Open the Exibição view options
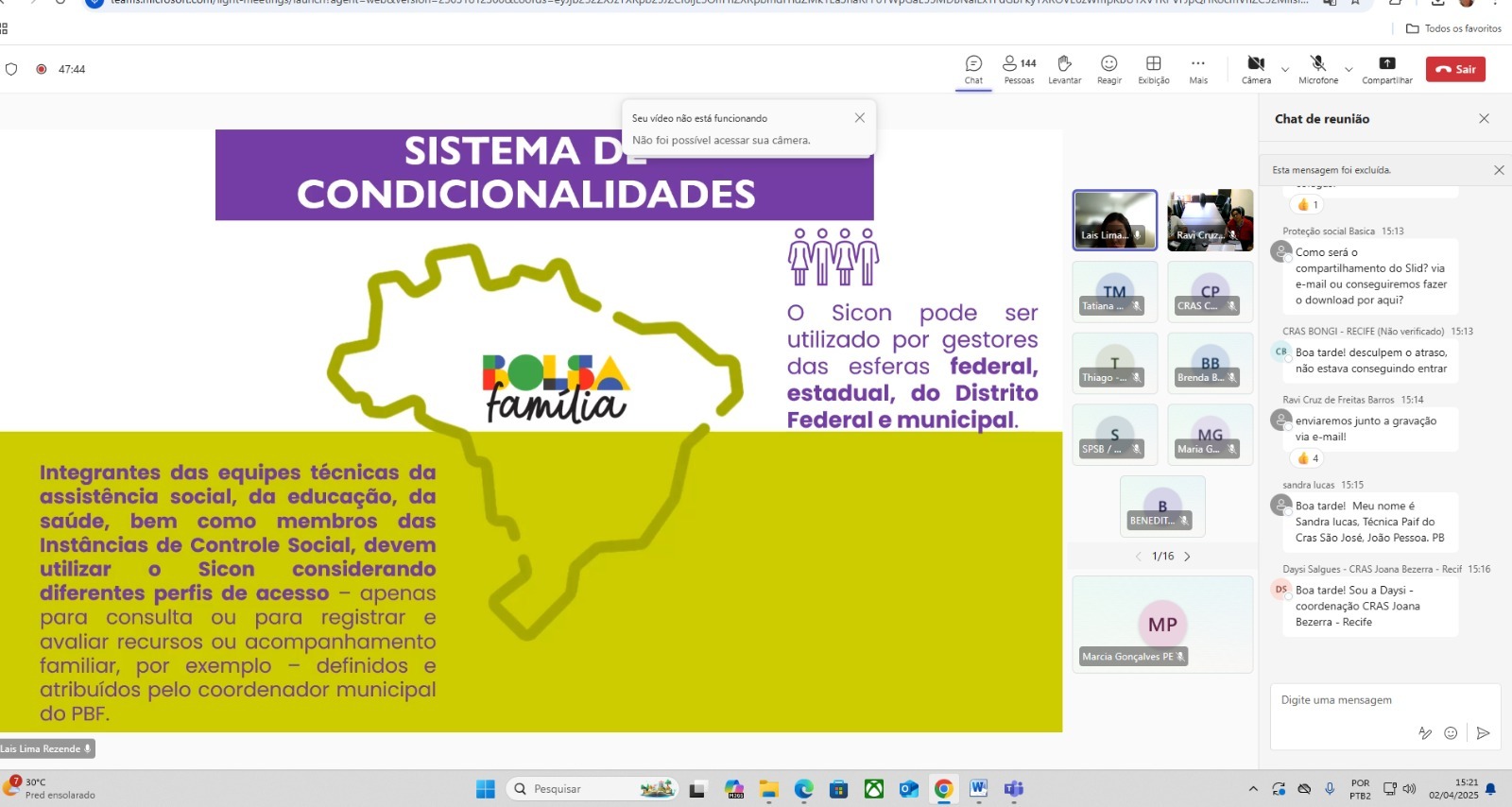Screen dimensions: 1512x807 (x=1153, y=69)
